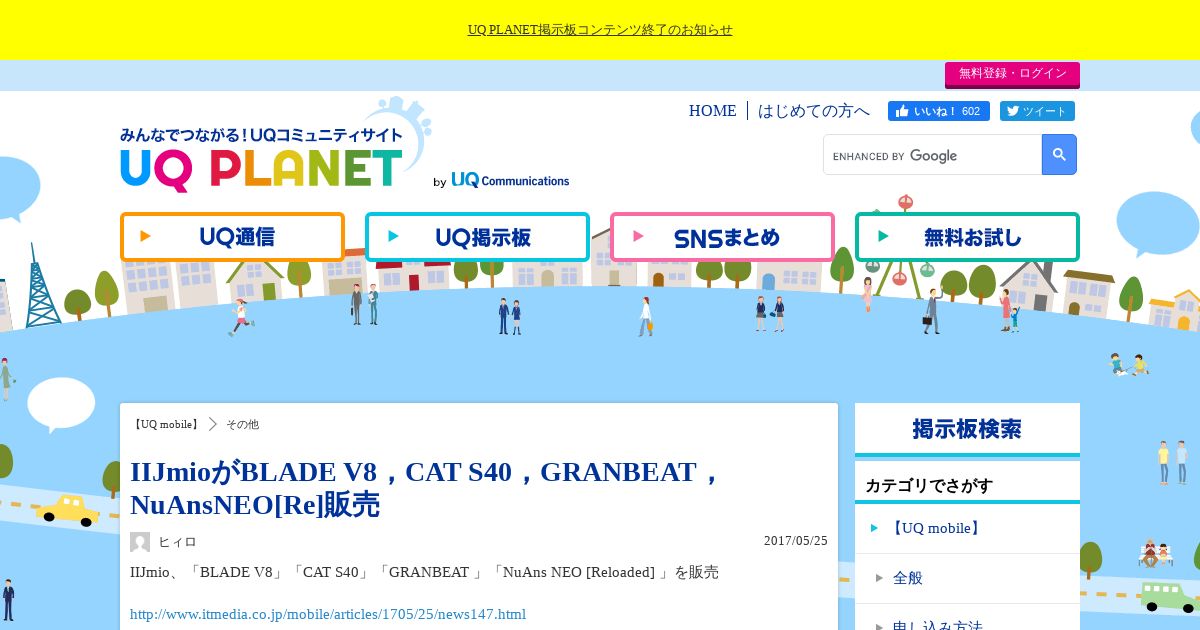This screenshot has width=1200, height=630.
Task: Click the magnifier search submit icon
Action: tap(1059, 155)
